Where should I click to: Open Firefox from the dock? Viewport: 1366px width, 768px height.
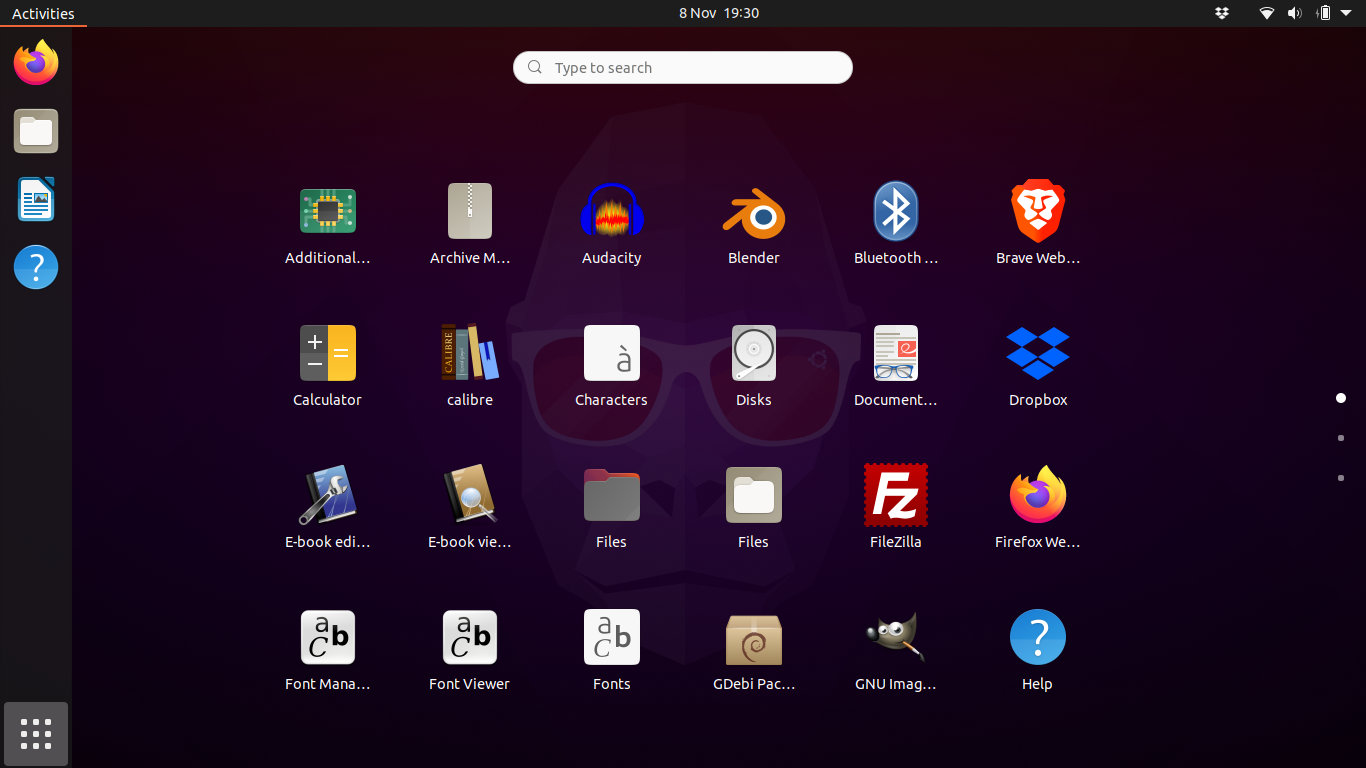point(36,63)
